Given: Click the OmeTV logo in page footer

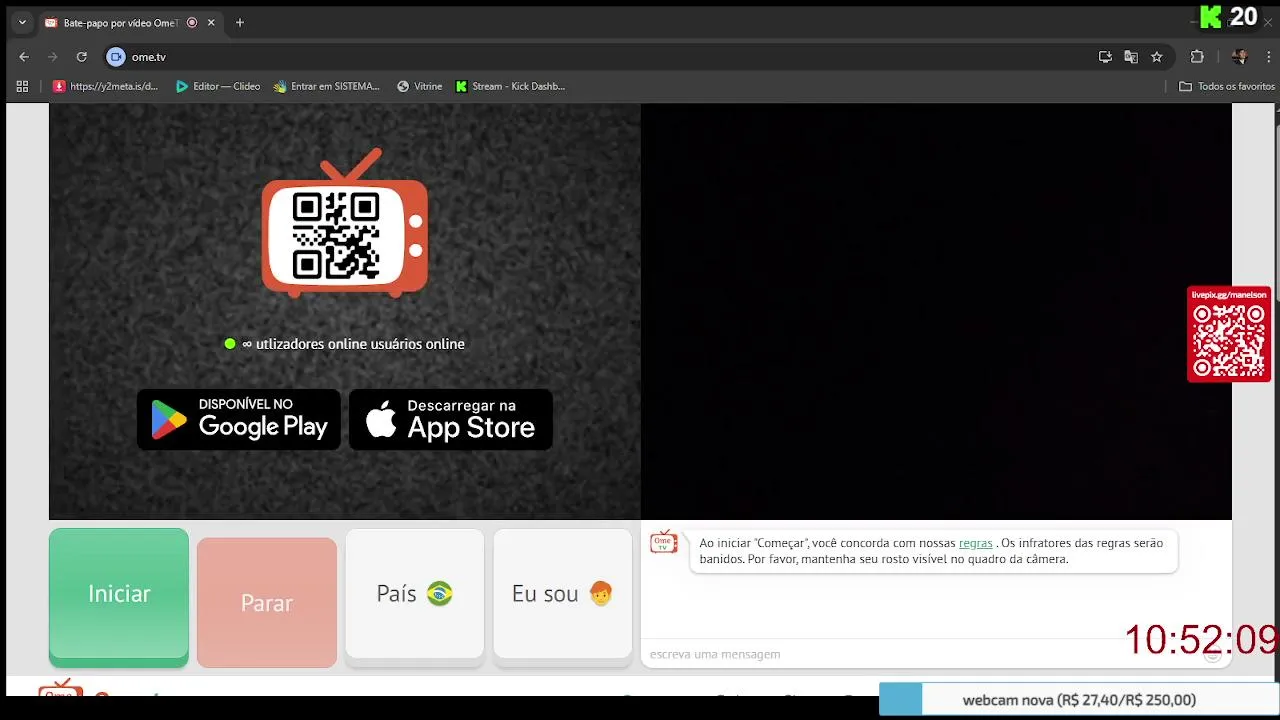Looking at the screenshot, I should click(x=59, y=688).
